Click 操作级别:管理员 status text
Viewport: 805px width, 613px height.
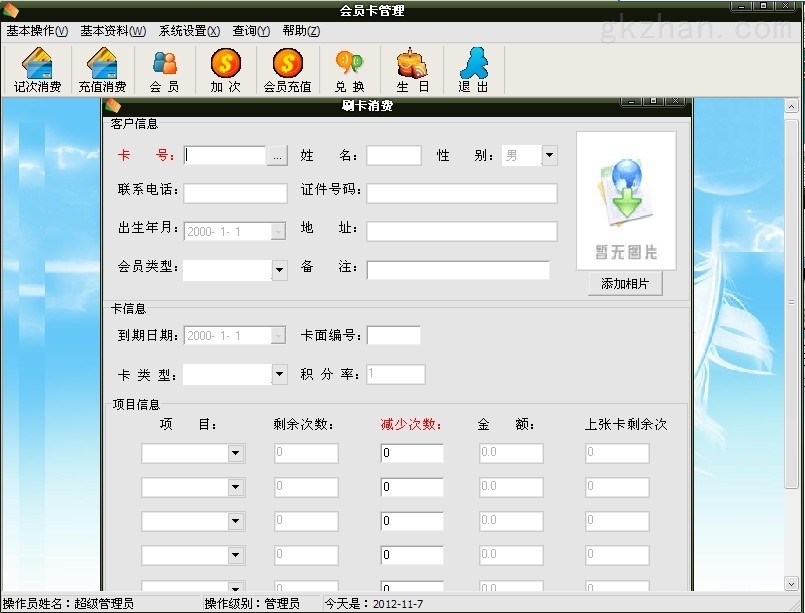click(252, 604)
